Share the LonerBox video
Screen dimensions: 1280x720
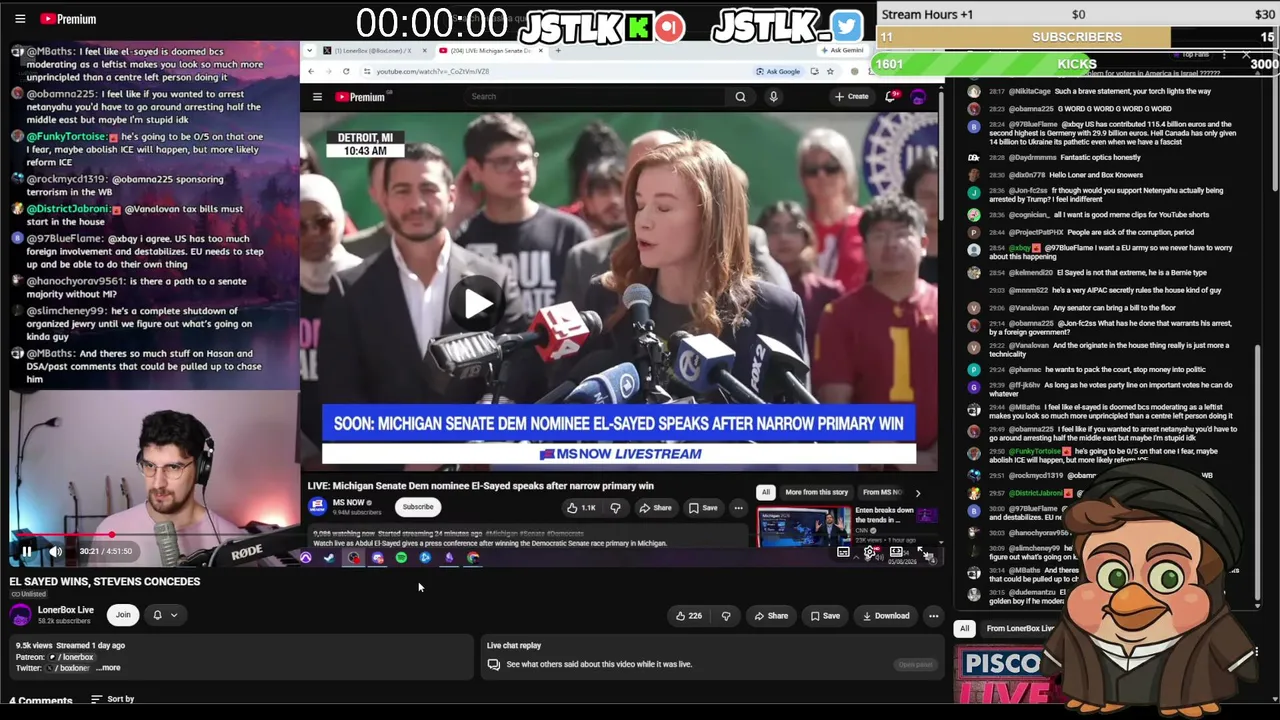[771, 616]
